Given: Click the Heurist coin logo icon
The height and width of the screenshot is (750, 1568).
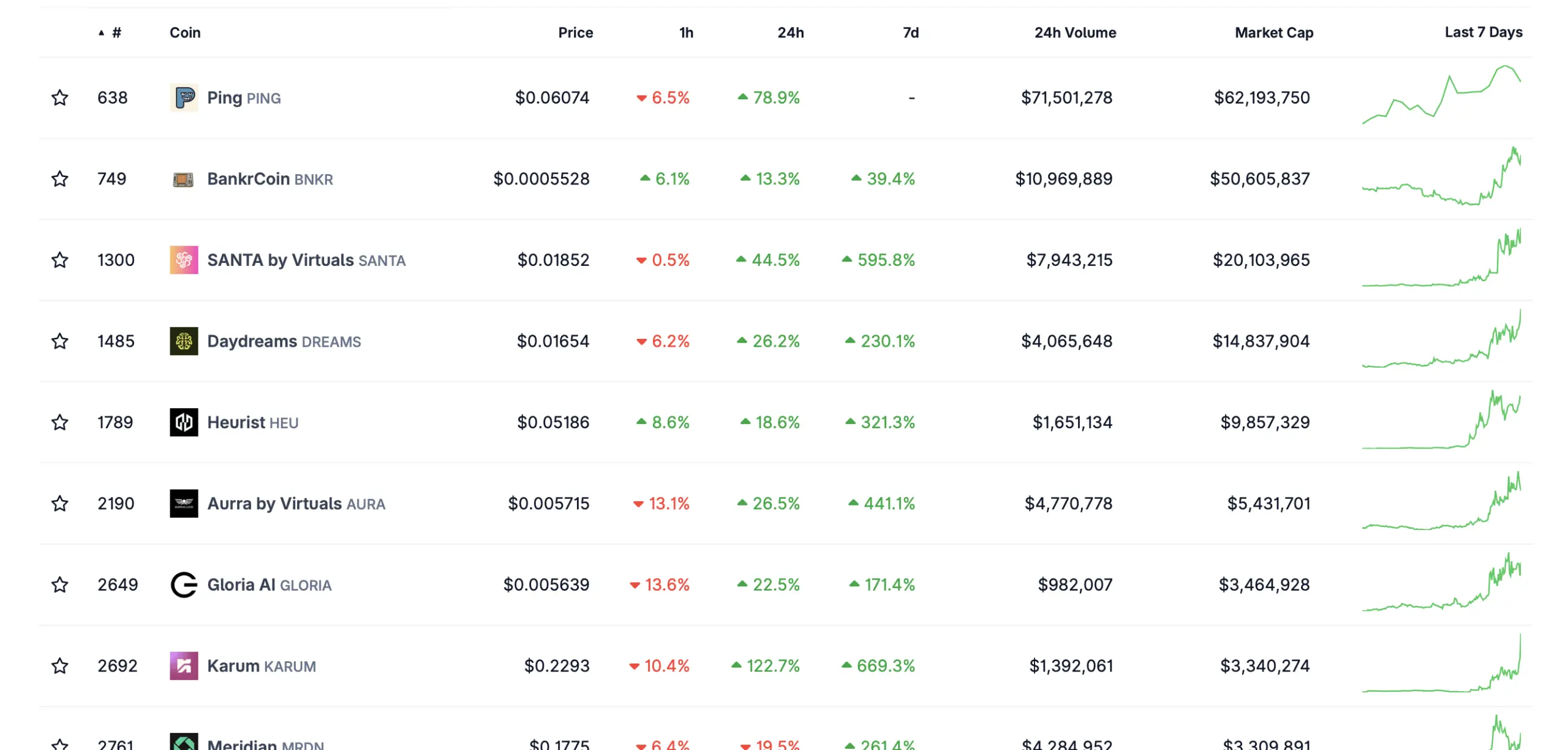Looking at the screenshot, I should (x=184, y=422).
